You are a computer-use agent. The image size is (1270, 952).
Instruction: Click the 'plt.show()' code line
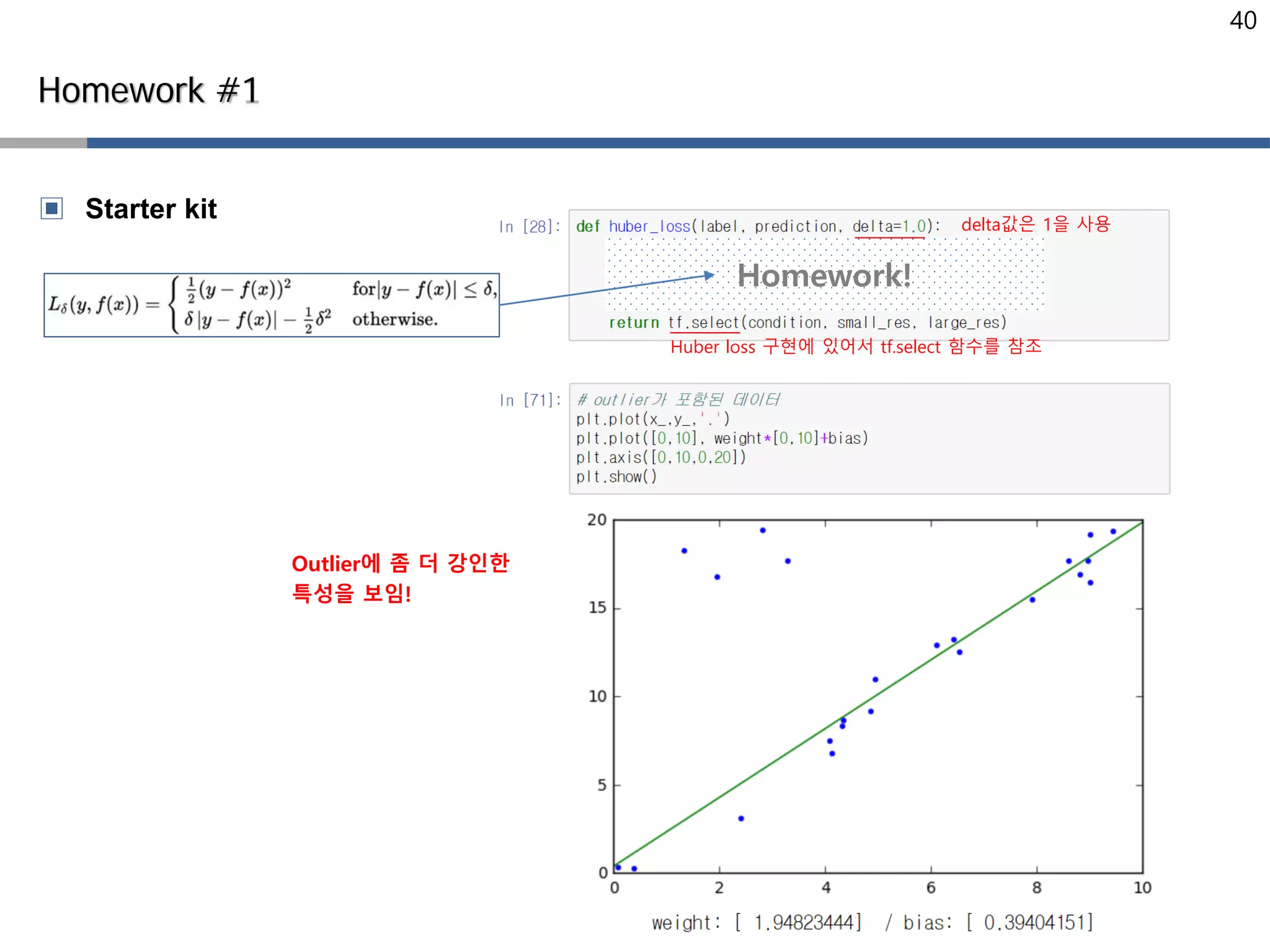tap(616, 477)
